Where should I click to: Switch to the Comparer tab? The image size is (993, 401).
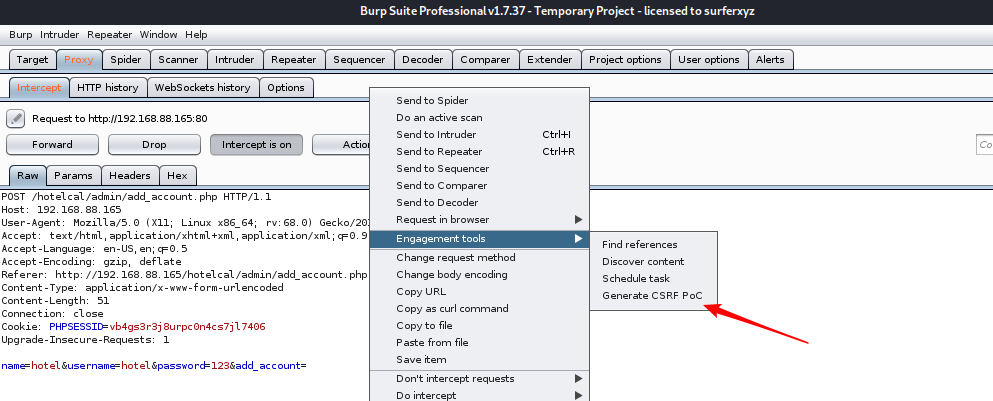point(485,60)
